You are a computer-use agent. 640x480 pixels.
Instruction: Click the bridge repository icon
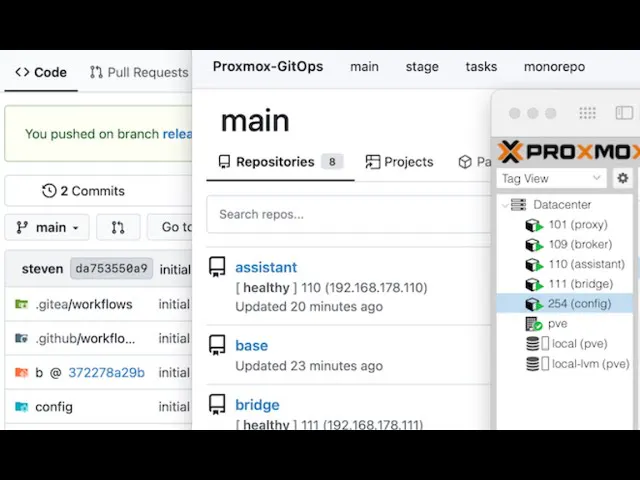click(x=217, y=404)
